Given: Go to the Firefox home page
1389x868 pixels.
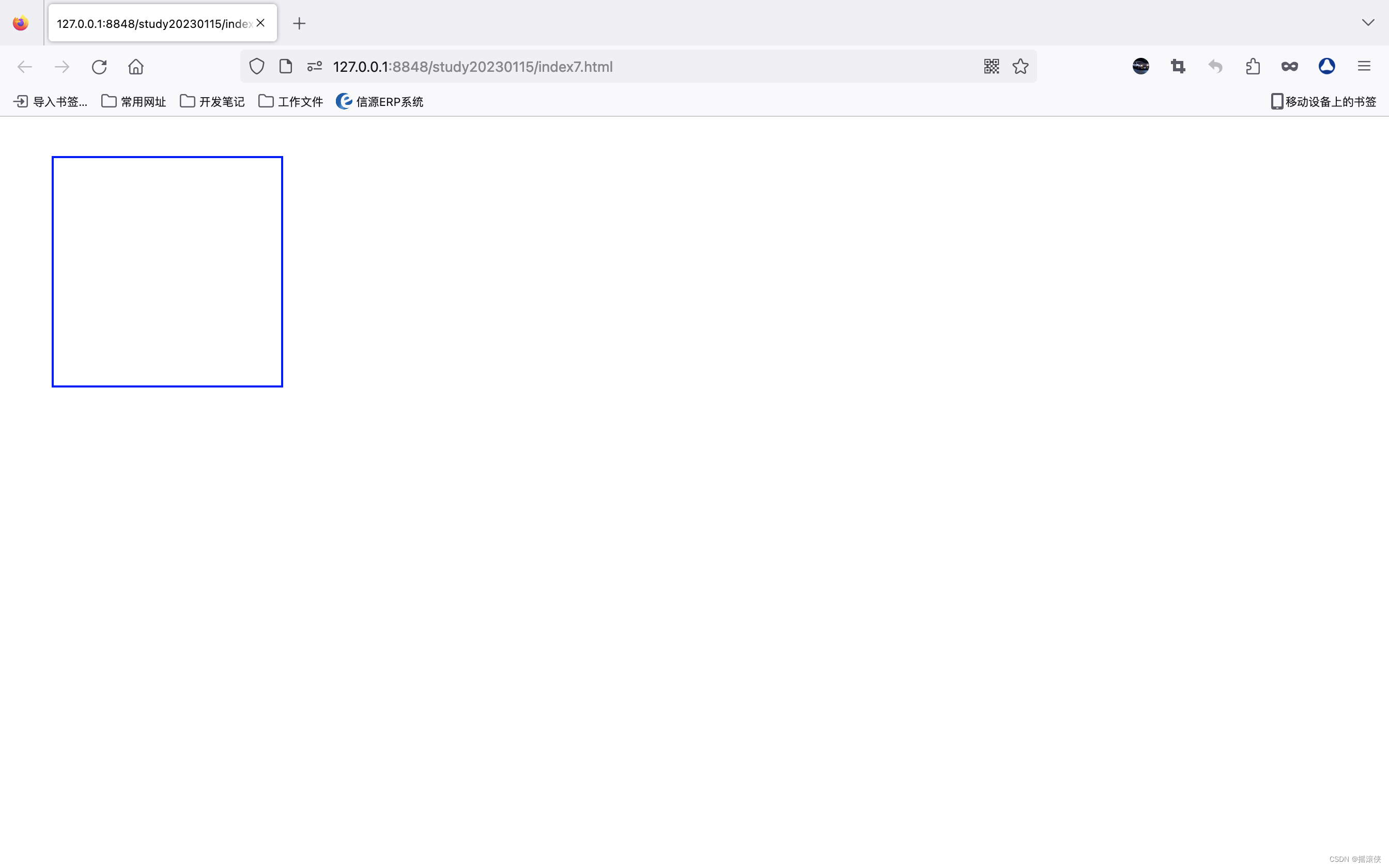Looking at the screenshot, I should click(136, 67).
